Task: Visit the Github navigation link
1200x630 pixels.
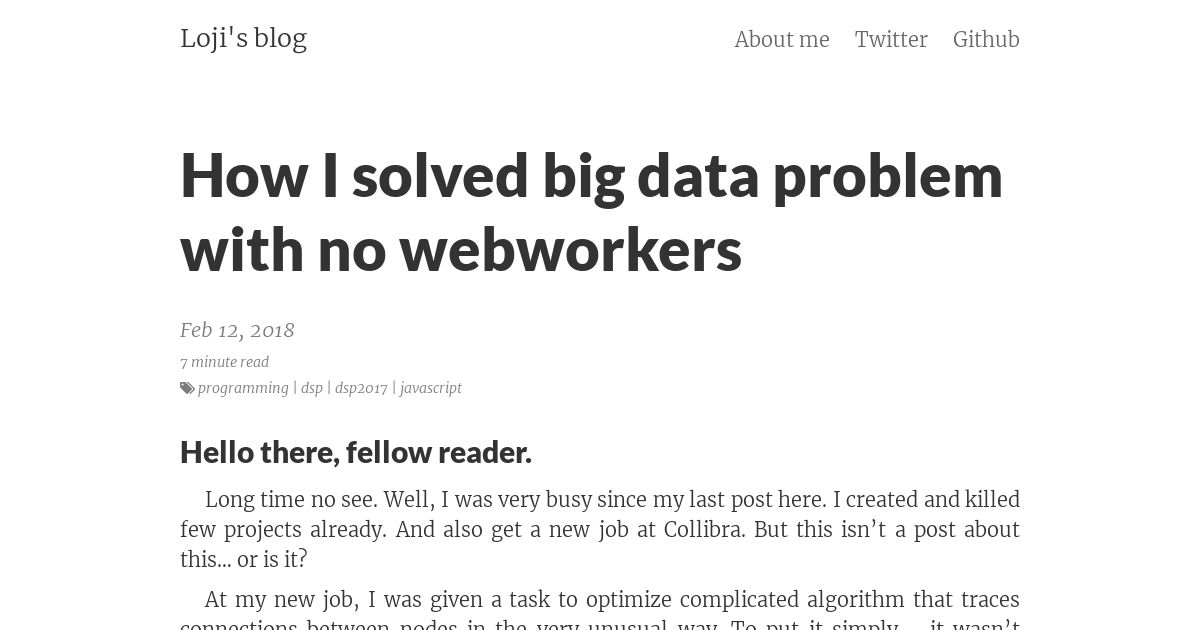Action: 986,39
